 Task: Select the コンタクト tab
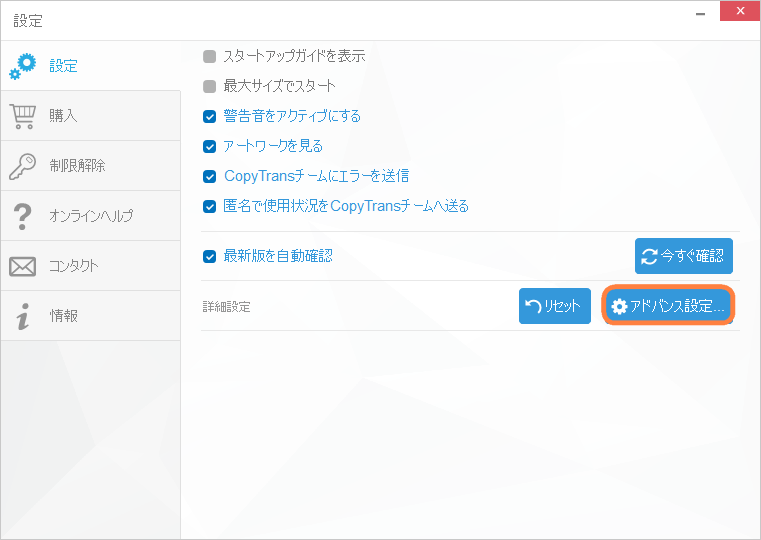pyautogui.click(x=91, y=266)
